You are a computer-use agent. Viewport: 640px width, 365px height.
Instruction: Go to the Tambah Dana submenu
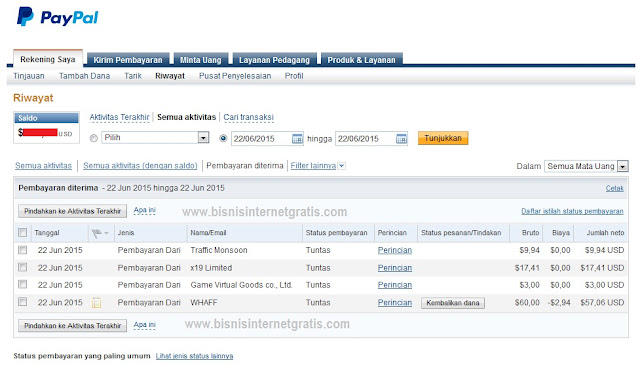pyautogui.click(x=84, y=76)
